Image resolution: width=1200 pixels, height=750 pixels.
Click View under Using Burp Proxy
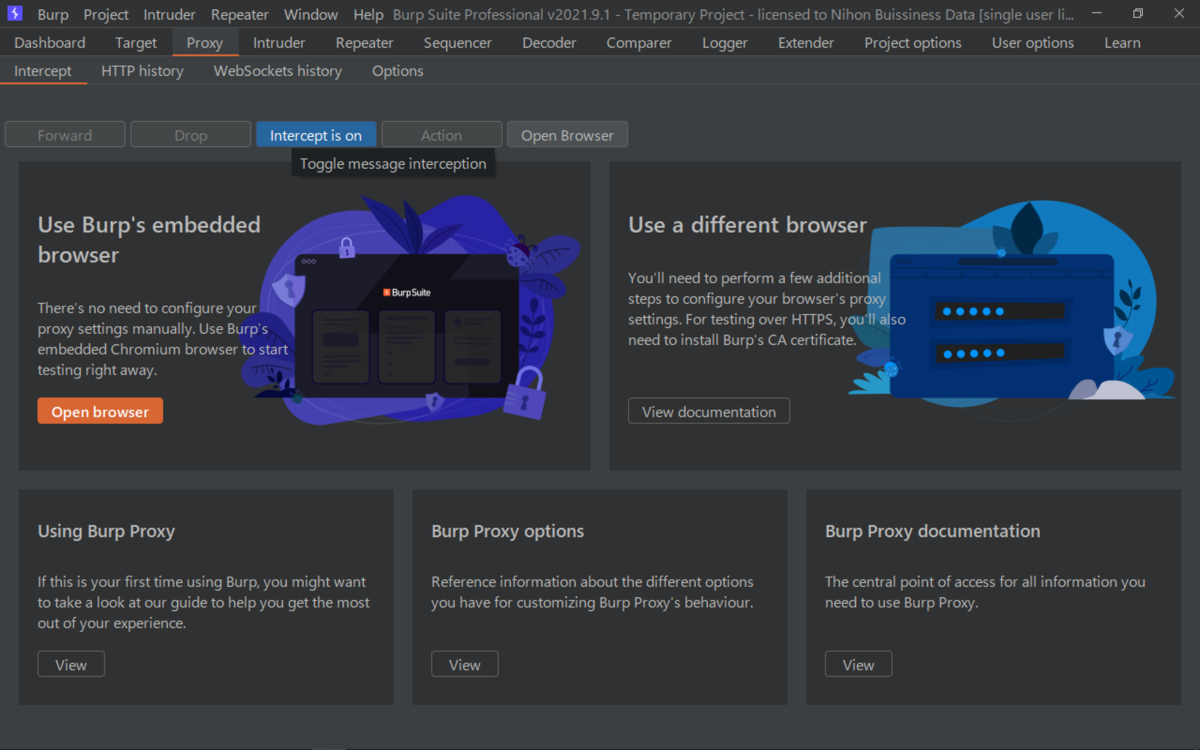71,664
